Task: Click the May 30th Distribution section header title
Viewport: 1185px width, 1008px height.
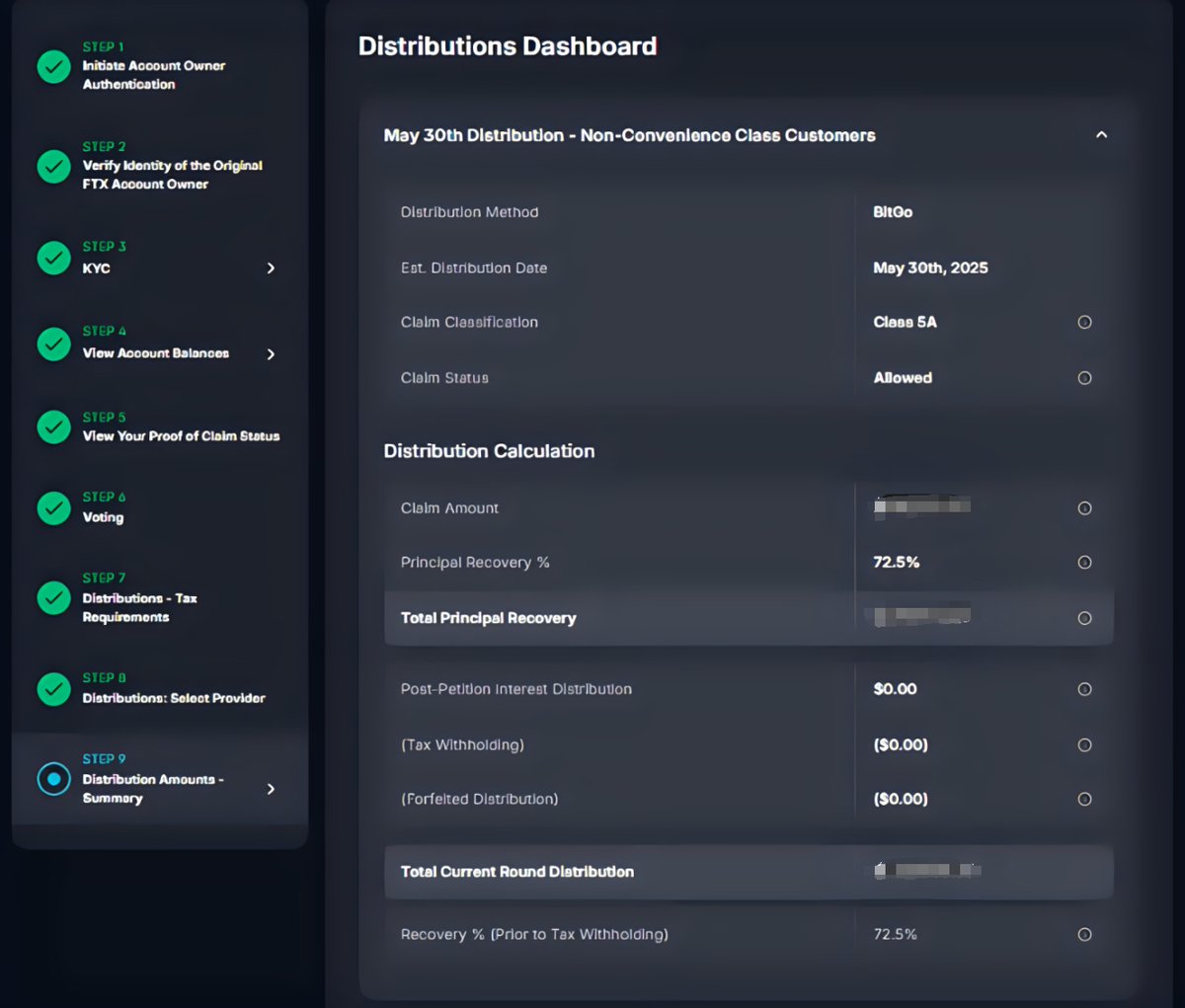Action: tap(629, 135)
